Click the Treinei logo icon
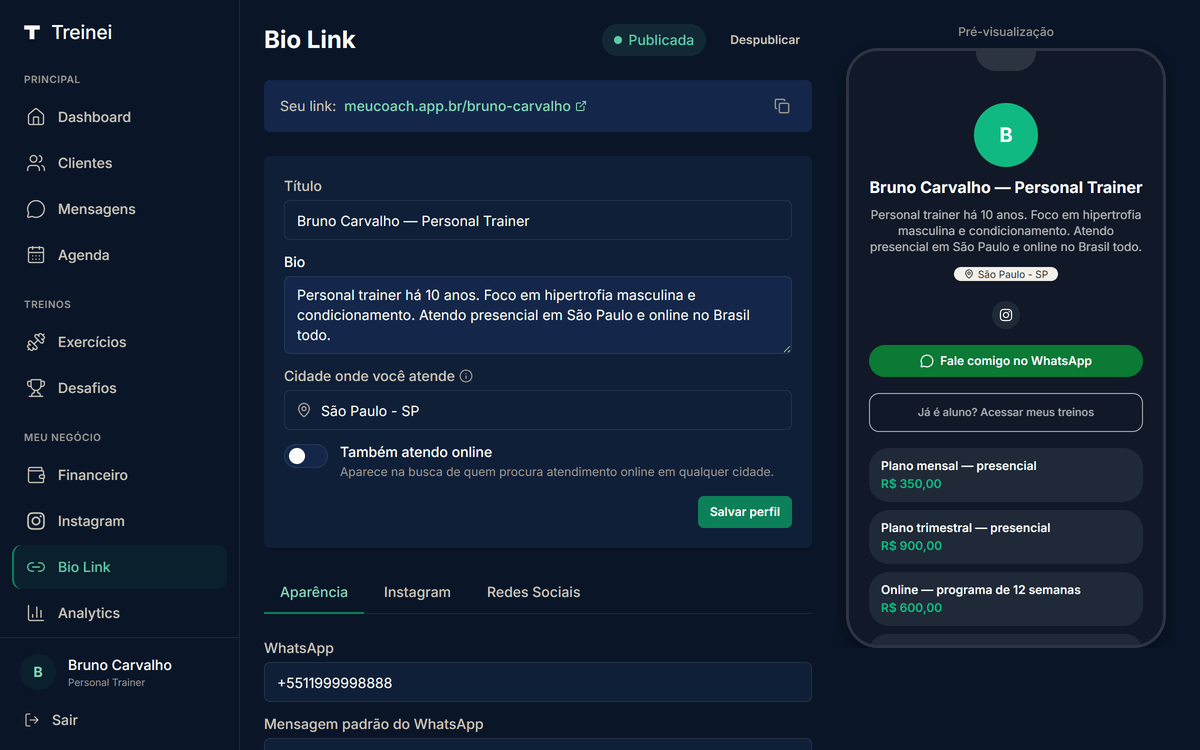Screen dimensions: 1200x750 click(x=32, y=32)
